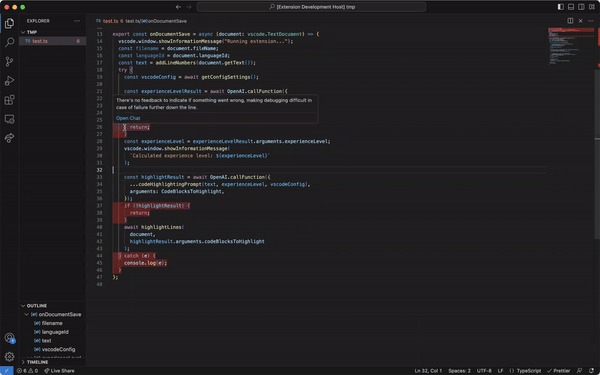Click the highlighted 'return;' on line 26
This screenshot has height=375, width=600.
140,127
